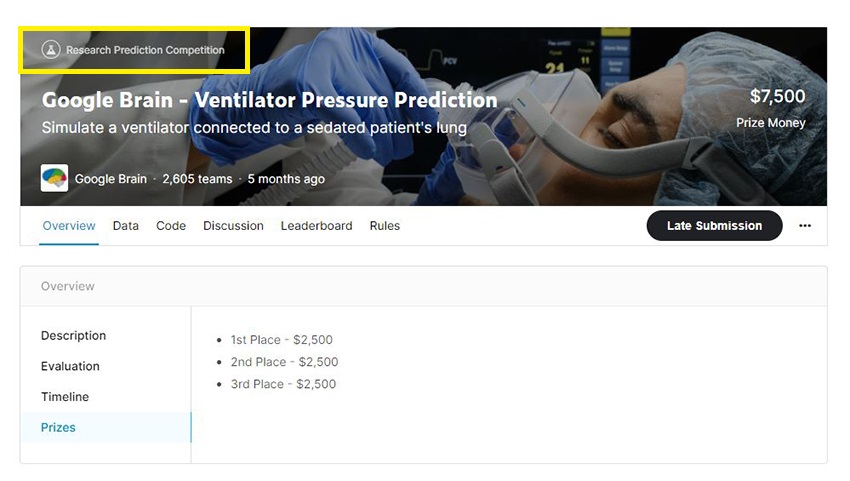The height and width of the screenshot is (481, 850).
Task: View the Leaderboard tab
Action: point(316,226)
